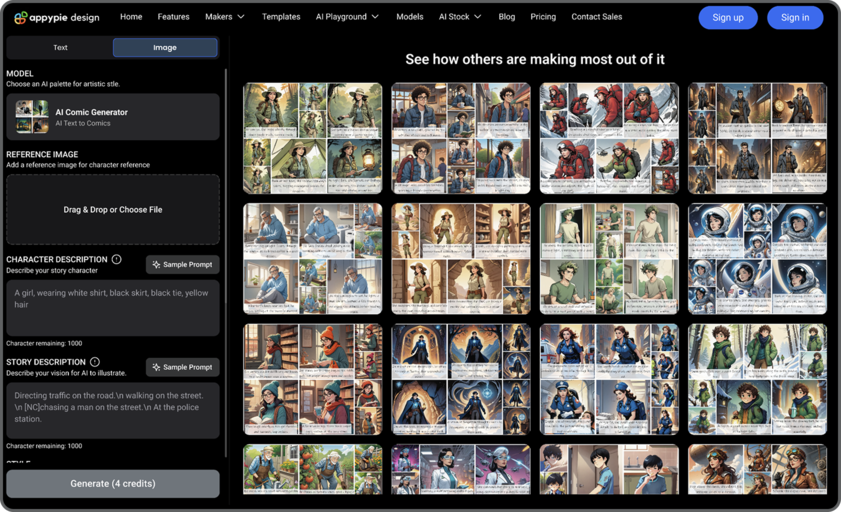Open the Templates menu item
Image resolution: width=841 pixels, height=512 pixels.
[281, 17]
